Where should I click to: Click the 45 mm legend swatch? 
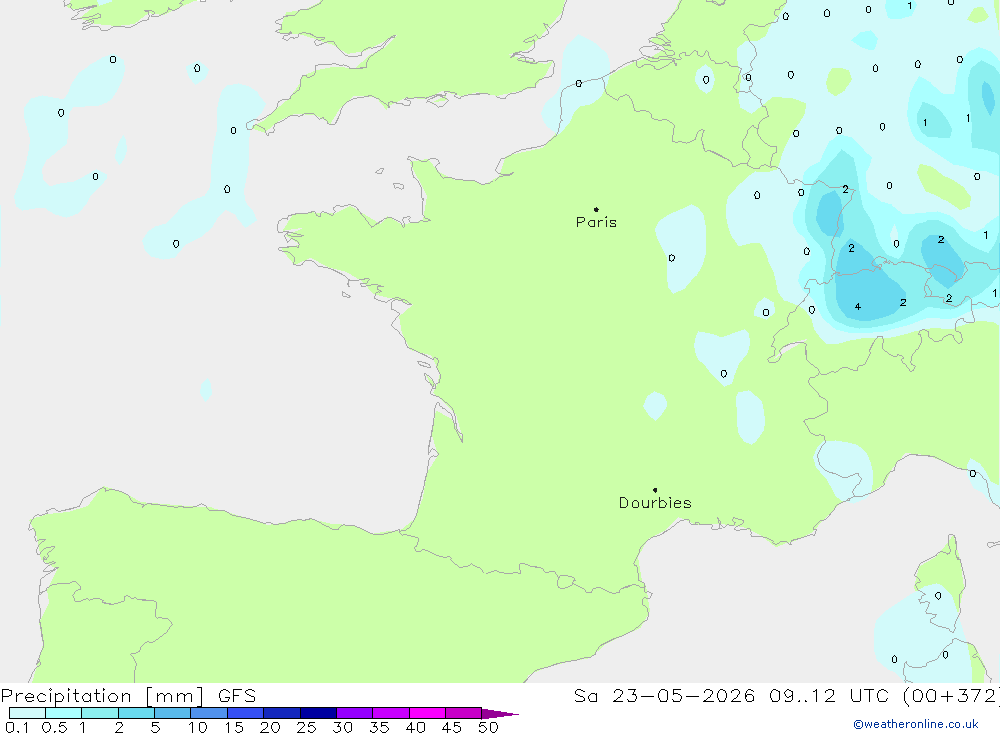(464, 713)
